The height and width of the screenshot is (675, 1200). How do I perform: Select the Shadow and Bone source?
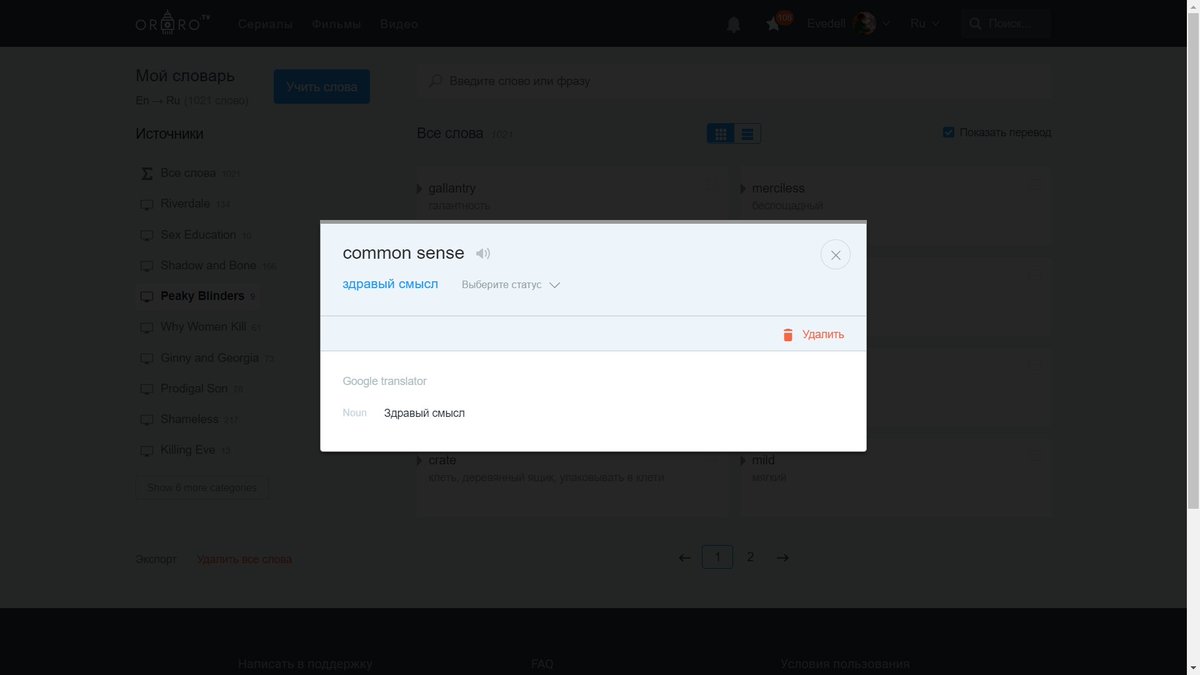pos(207,266)
